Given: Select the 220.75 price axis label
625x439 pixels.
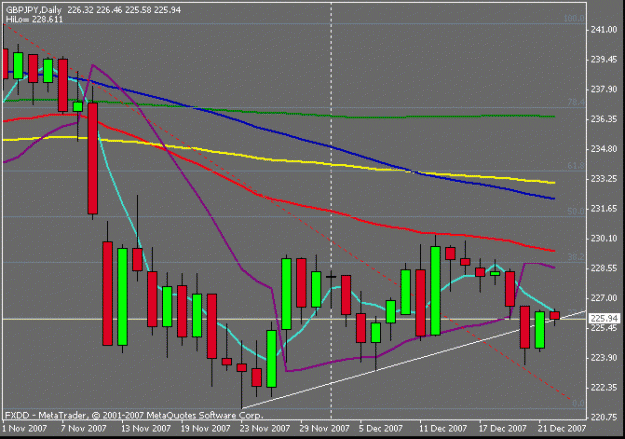Looking at the screenshot, I should pos(603,417).
